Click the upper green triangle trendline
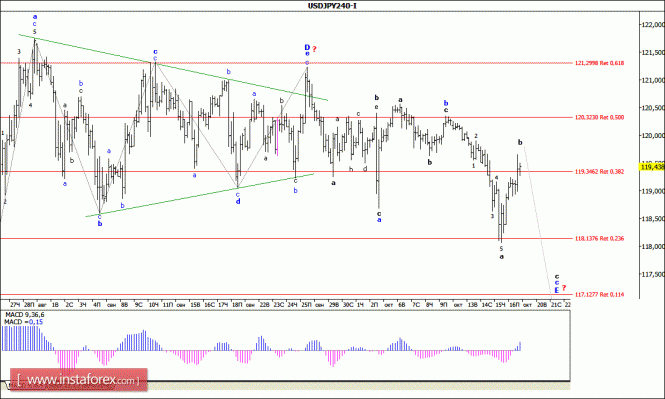 point(173,67)
